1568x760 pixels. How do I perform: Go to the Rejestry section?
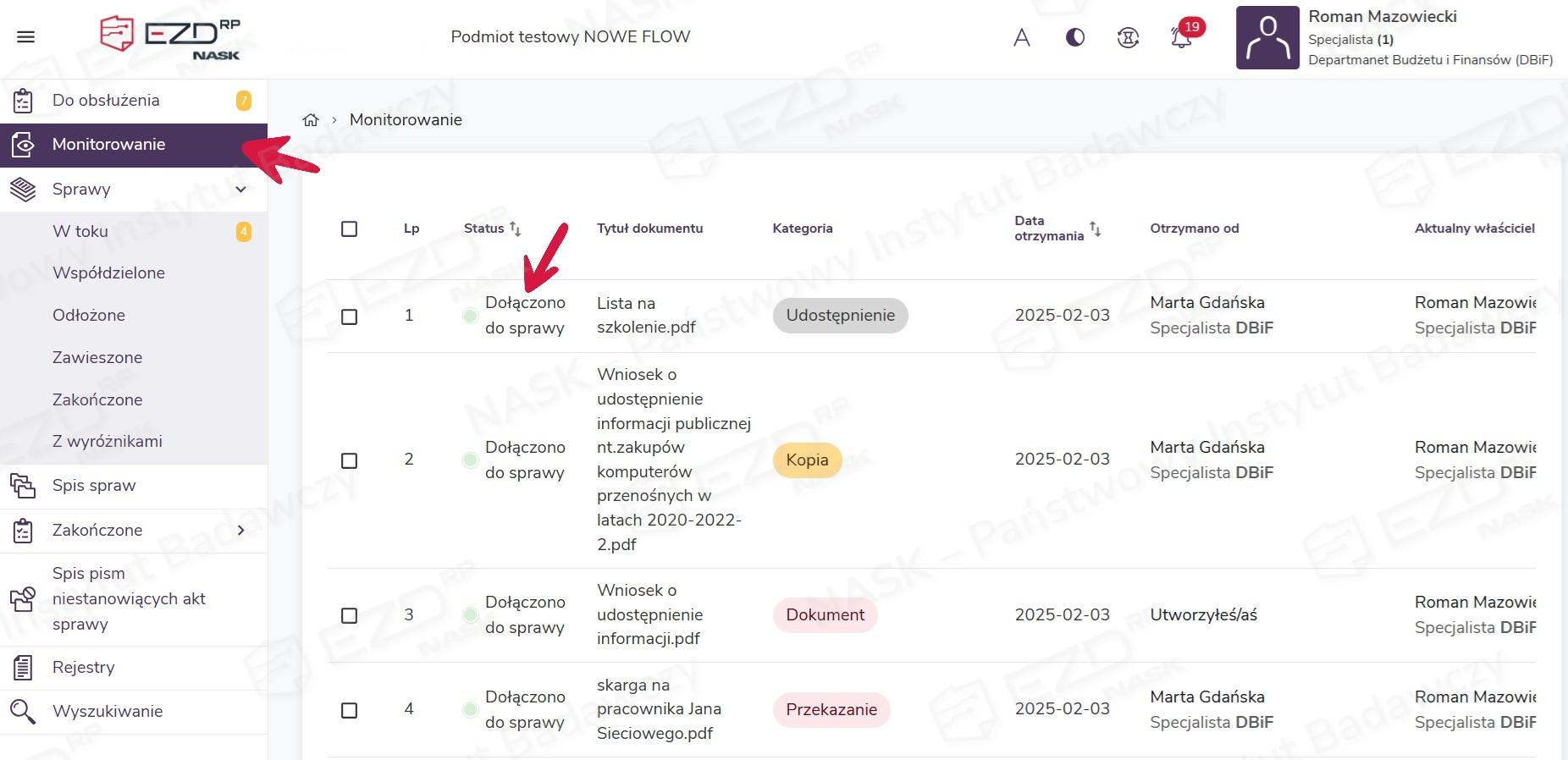pyautogui.click(x=83, y=668)
